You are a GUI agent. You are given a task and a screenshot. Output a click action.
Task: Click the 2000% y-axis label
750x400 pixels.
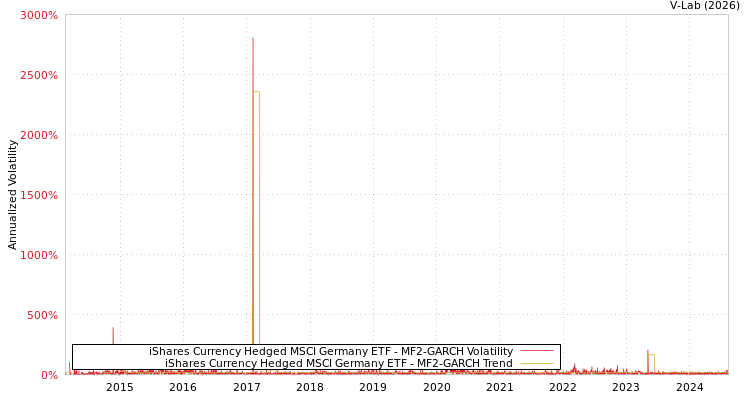click(x=39, y=135)
